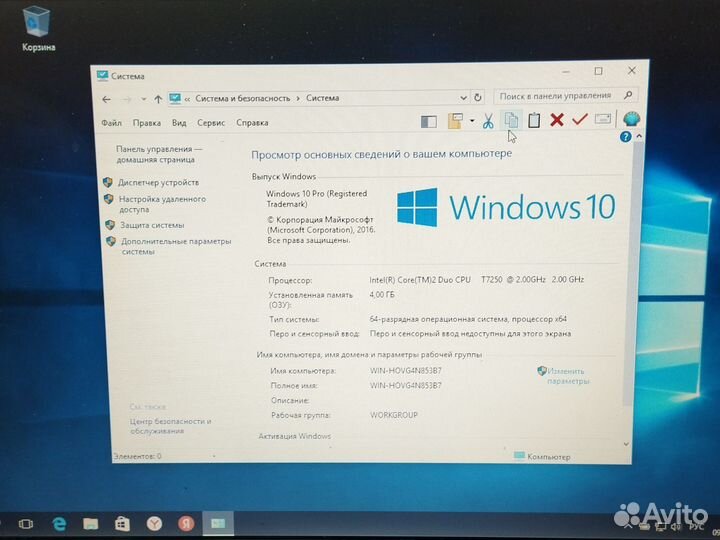Click the views layout toolbar icon
The width and height of the screenshot is (720, 540).
(455, 121)
